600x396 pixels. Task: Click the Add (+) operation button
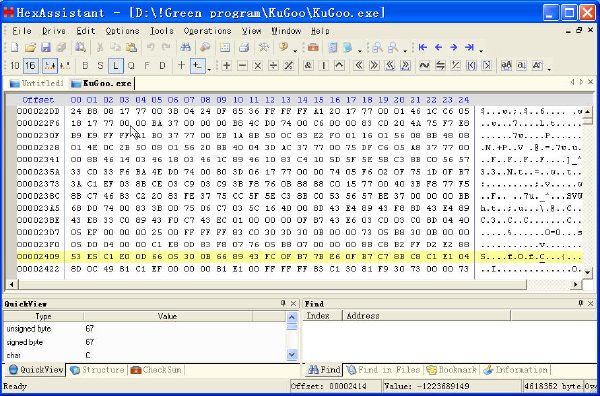coord(227,66)
